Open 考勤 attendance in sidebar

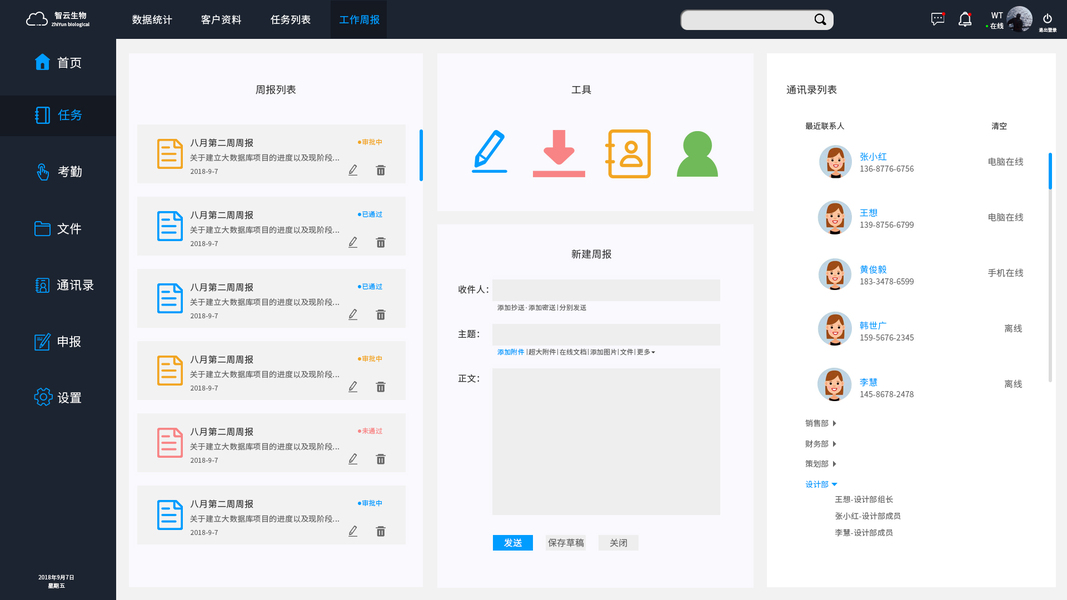coord(58,171)
